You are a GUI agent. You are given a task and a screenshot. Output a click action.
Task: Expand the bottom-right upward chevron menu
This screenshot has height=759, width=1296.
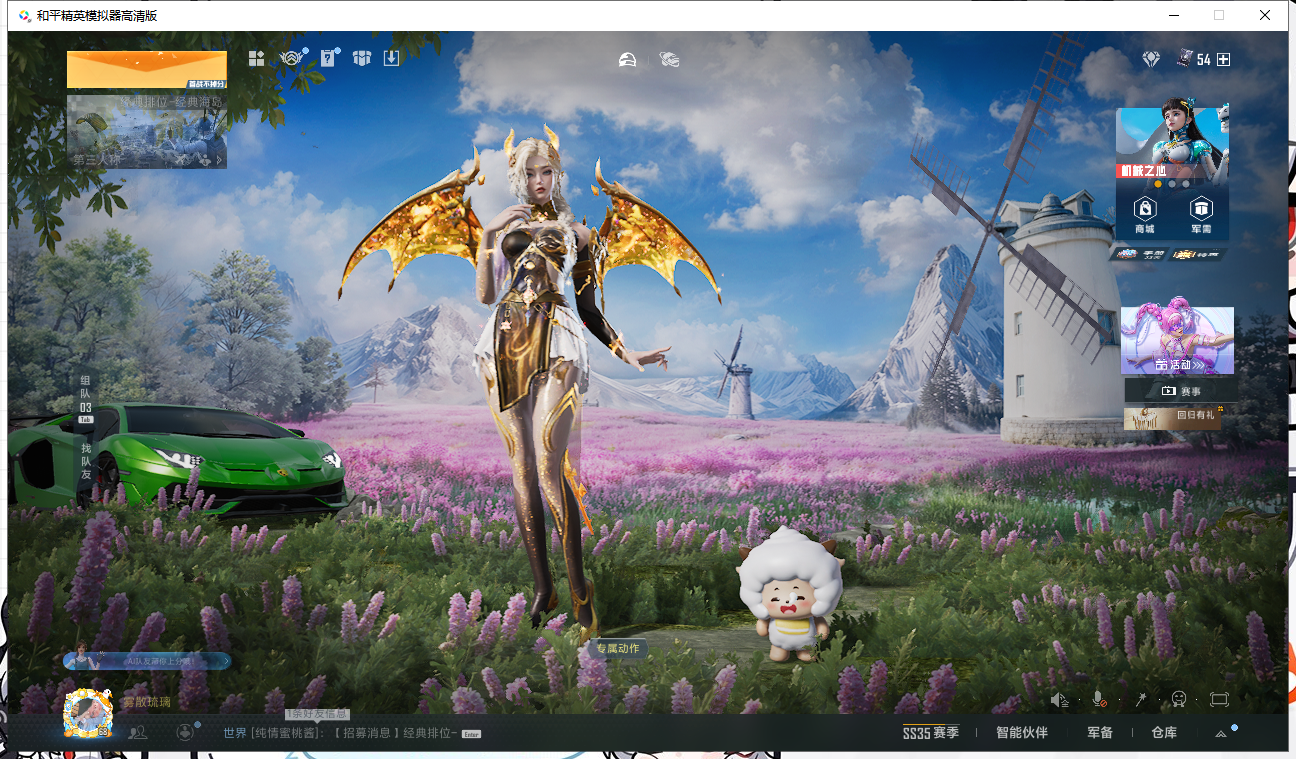(1221, 733)
